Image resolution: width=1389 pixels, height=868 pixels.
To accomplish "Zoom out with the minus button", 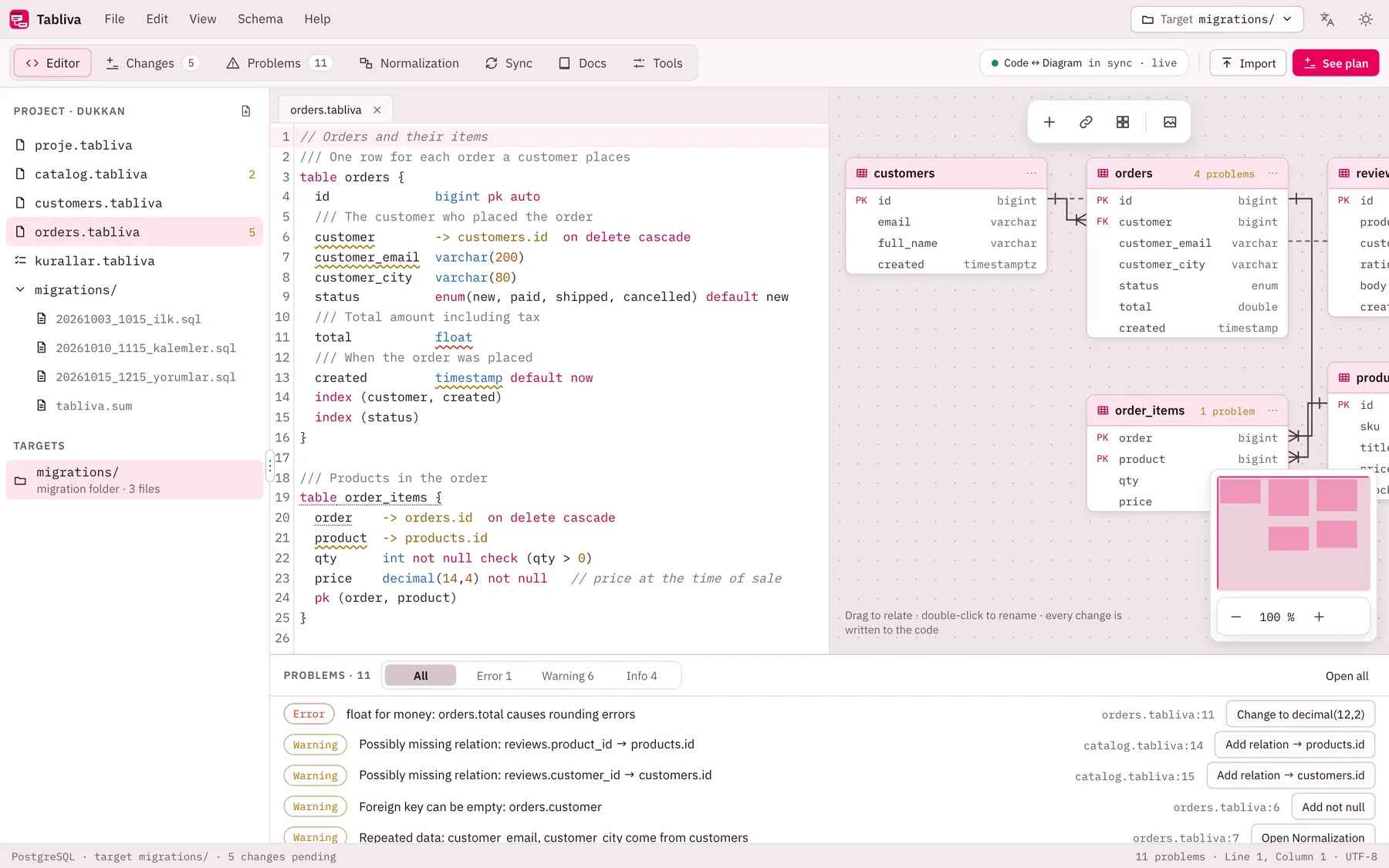I will 1236,617.
